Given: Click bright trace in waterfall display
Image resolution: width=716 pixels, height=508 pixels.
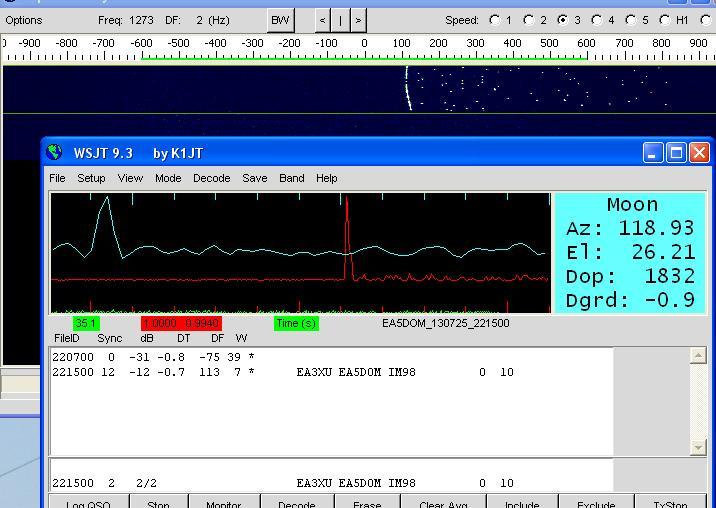Looking at the screenshot, I should coord(408,89).
